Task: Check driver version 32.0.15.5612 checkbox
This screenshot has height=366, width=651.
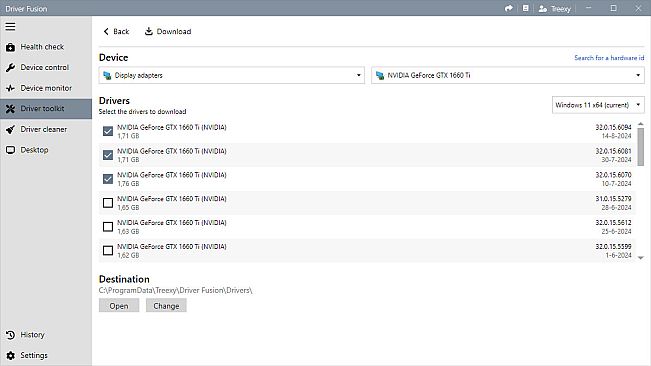Action: (108, 227)
